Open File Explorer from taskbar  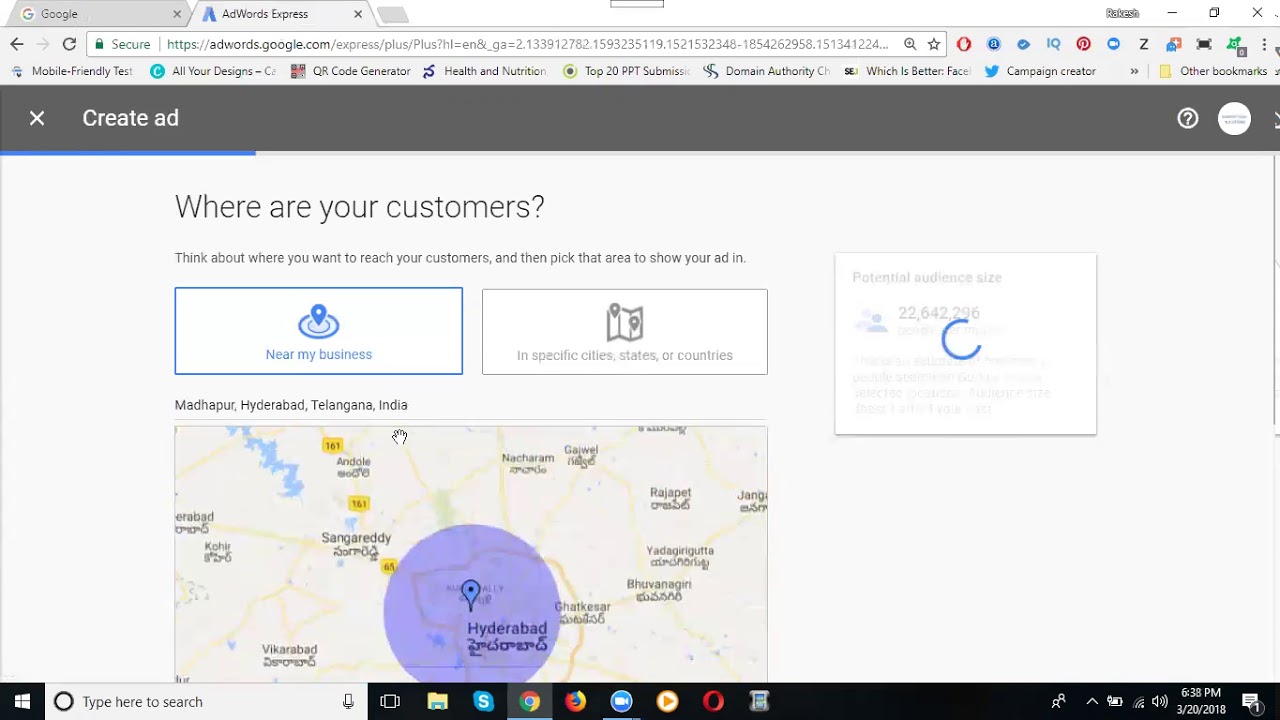(x=437, y=701)
